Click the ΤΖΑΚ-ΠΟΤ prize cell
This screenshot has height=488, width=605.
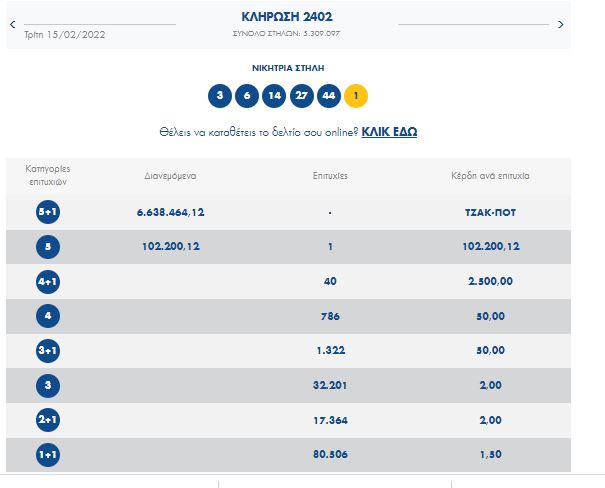click(490, 213)
